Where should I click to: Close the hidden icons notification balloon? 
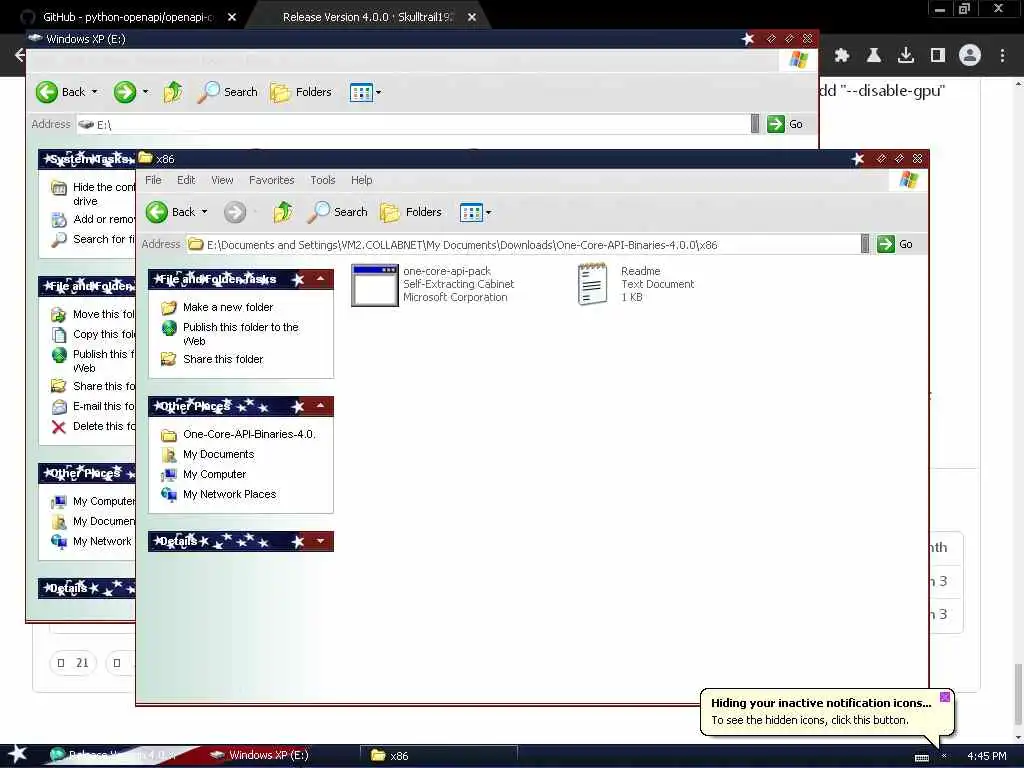coord(944,697)
